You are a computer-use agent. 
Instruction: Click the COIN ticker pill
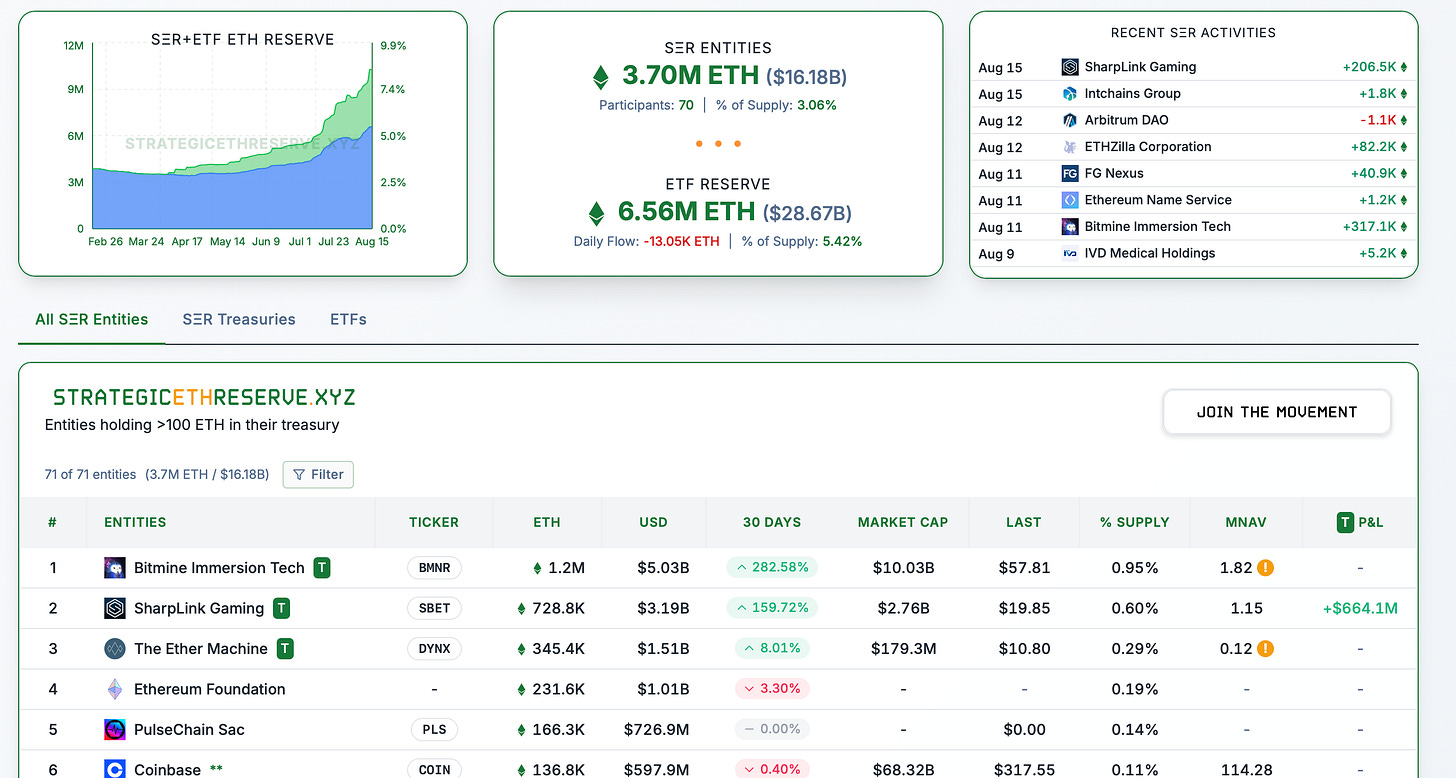pos(434,769)
